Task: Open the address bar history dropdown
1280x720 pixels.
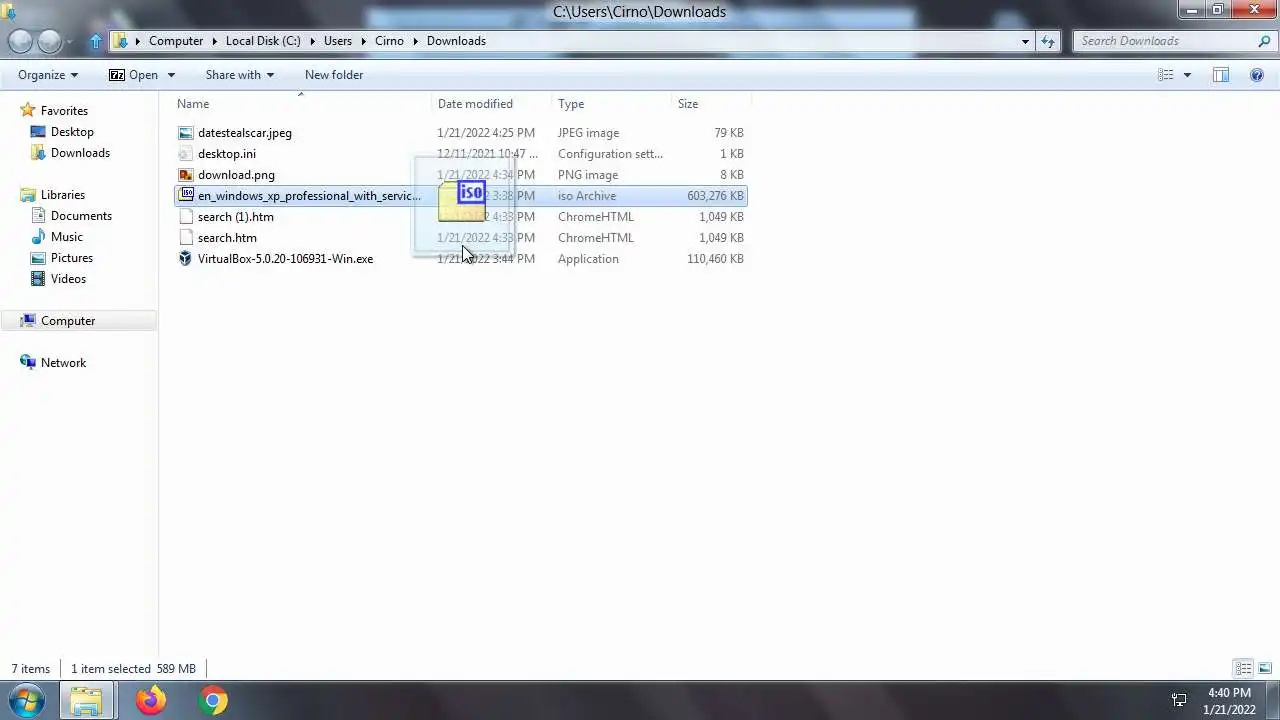Action: 1025,41
